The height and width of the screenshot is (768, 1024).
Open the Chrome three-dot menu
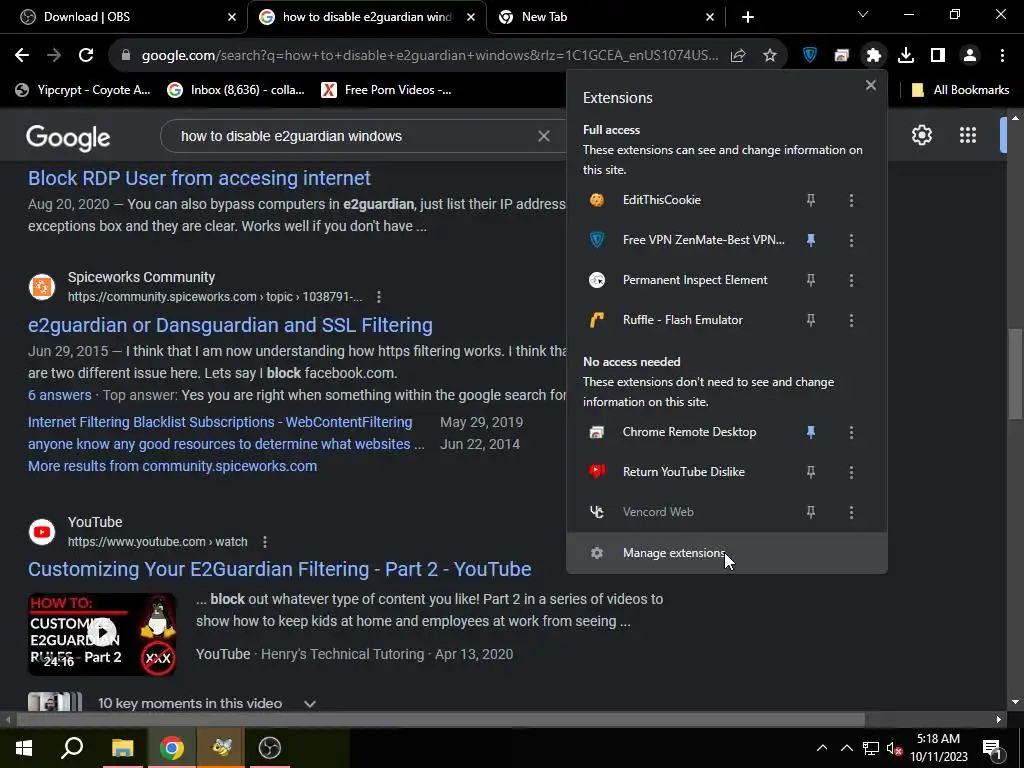point(1002,56)
